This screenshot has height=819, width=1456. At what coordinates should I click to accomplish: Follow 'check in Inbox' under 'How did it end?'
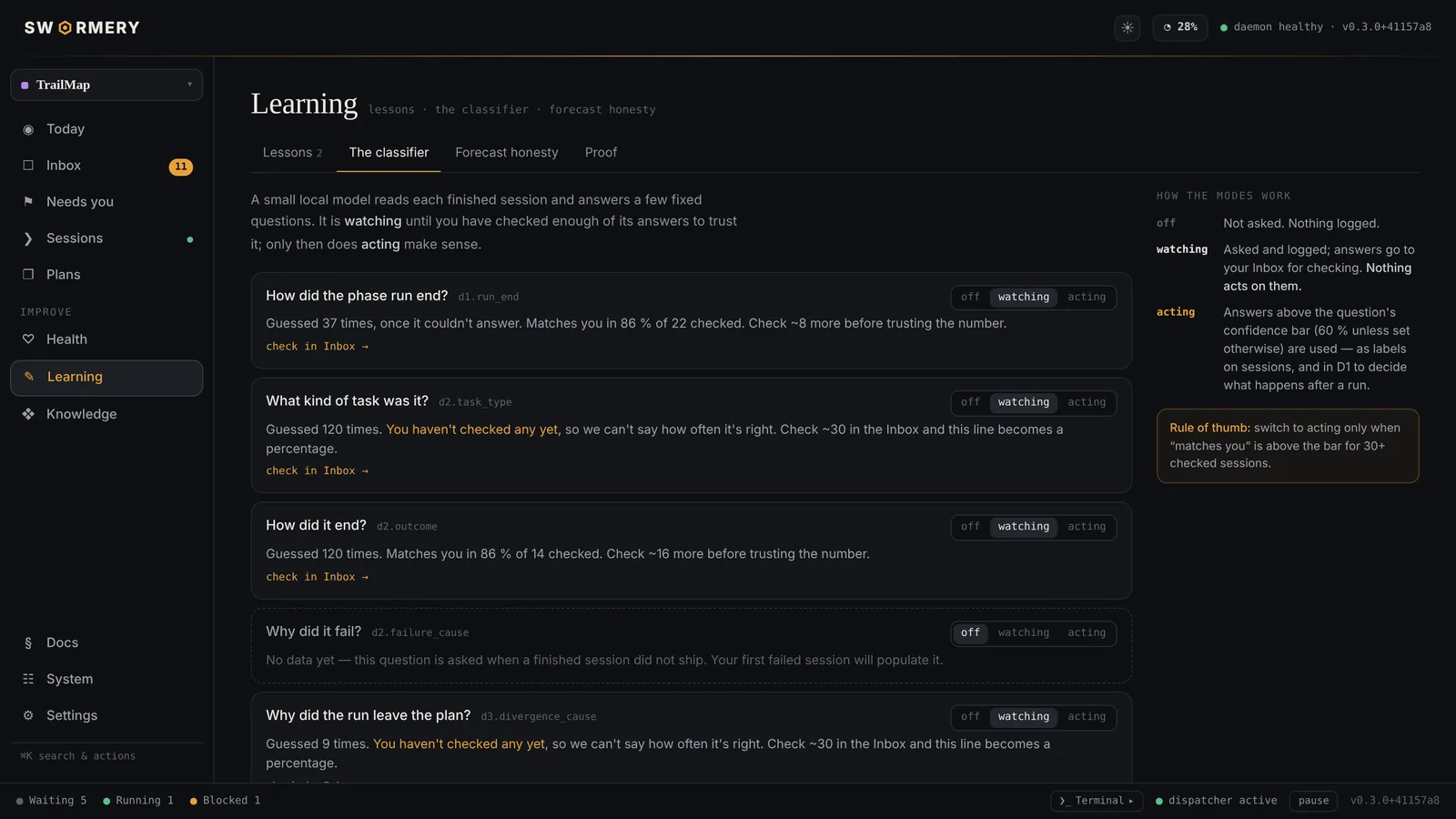tap(317, 577)
